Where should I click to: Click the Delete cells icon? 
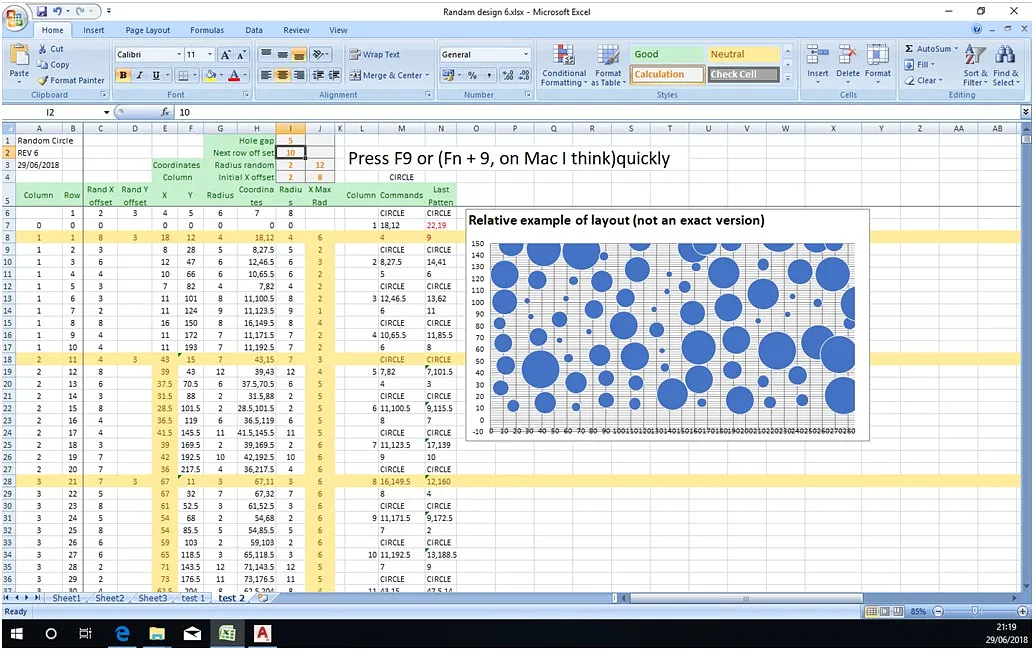click(x=847, y=61)
